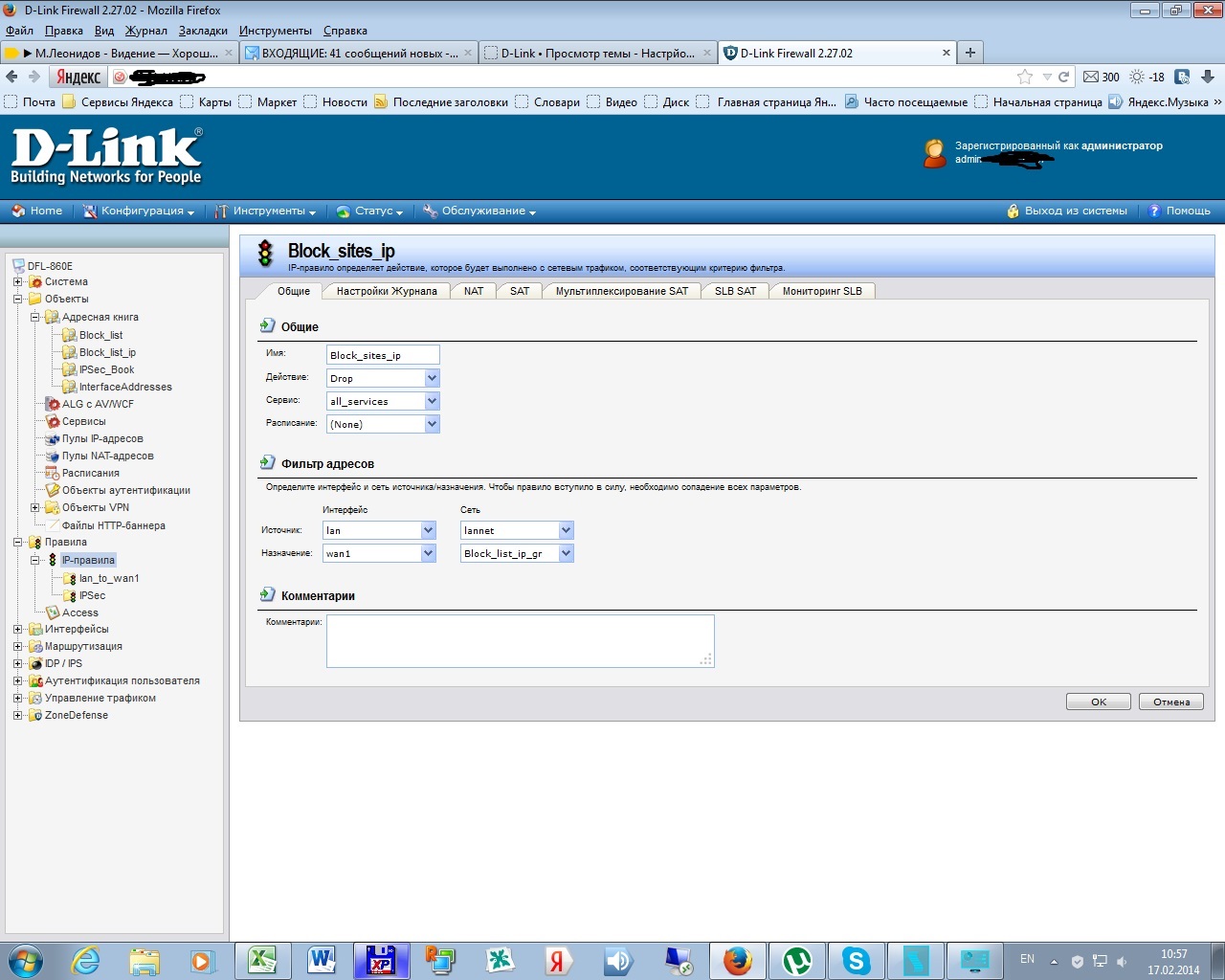Launch Internet Explorer from taskbar
1225x980 pixels.
click(86, 960)
